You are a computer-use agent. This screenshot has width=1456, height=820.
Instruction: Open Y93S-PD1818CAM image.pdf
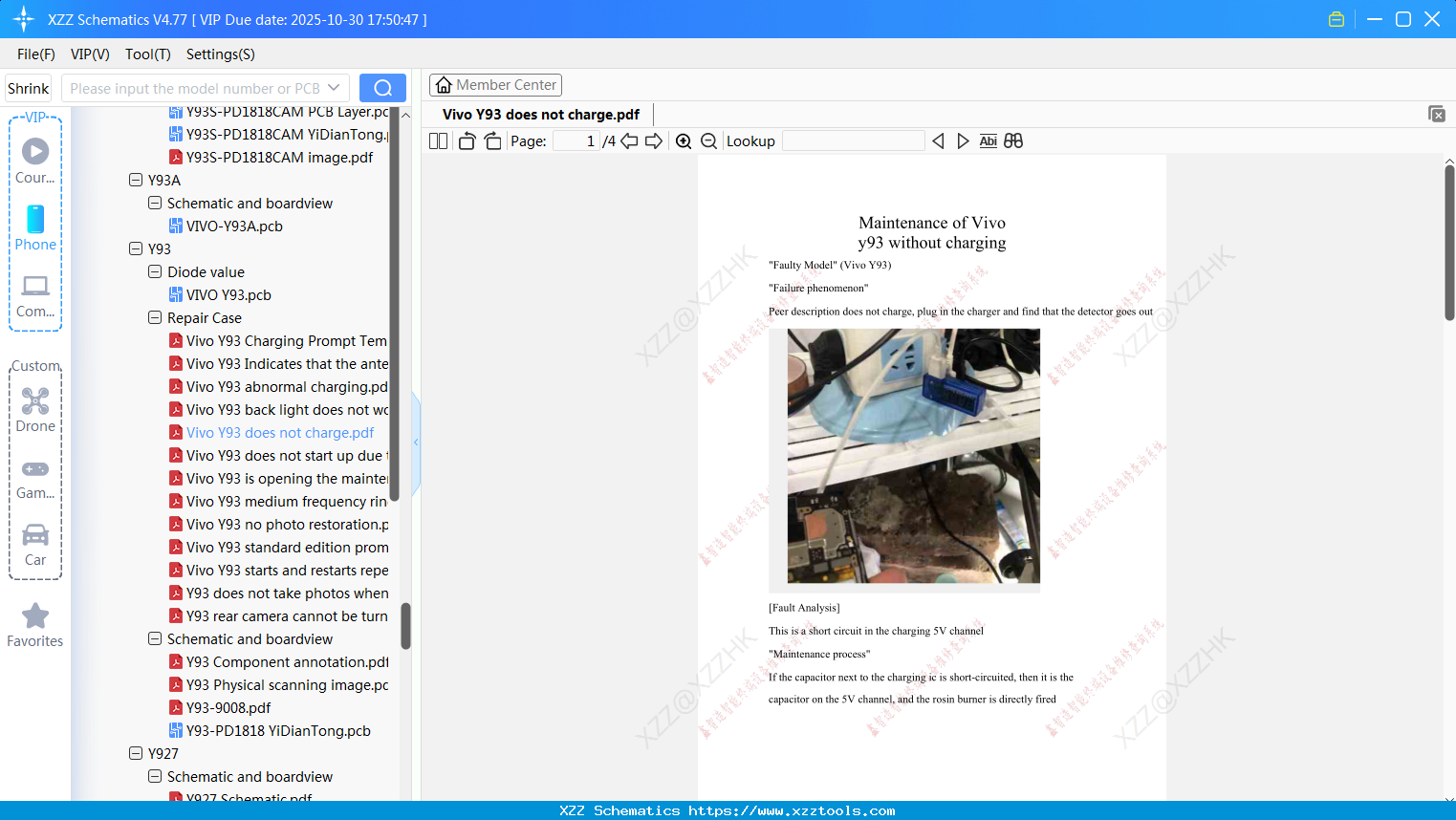coord(279,158)
